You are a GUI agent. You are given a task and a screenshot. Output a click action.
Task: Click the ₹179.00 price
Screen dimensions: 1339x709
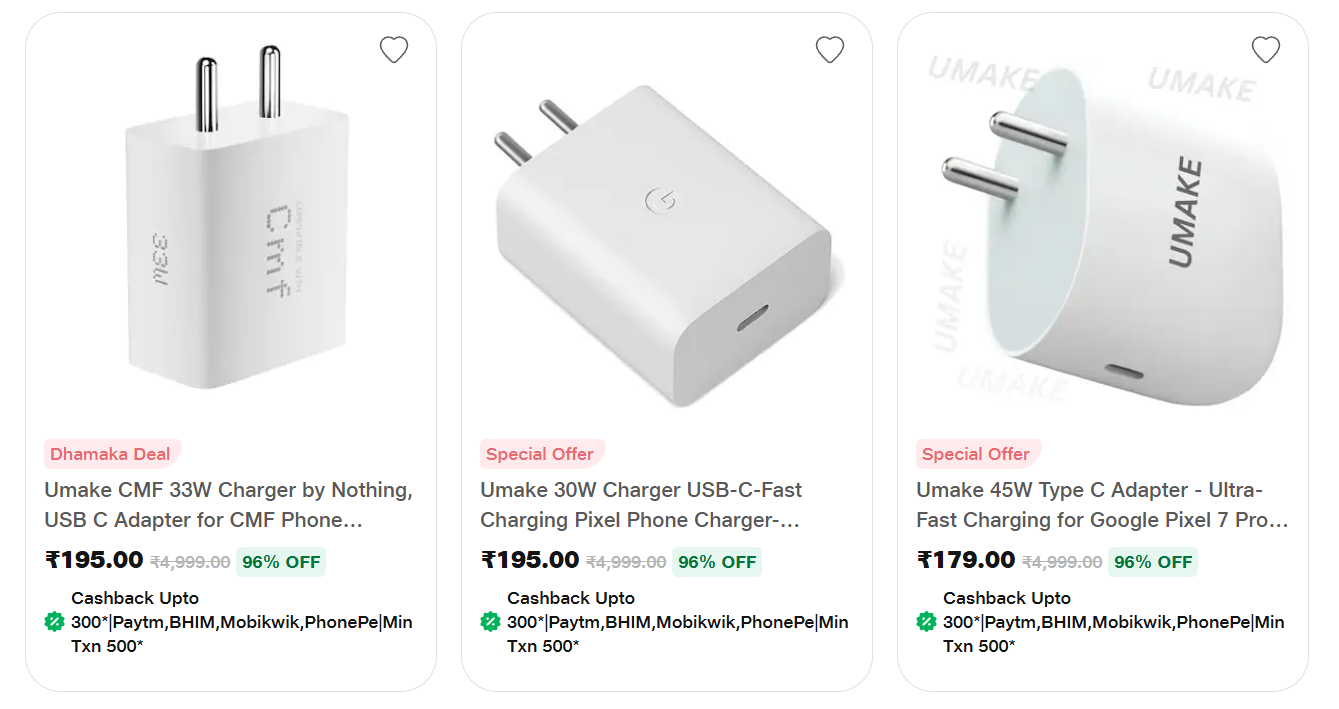966,560
